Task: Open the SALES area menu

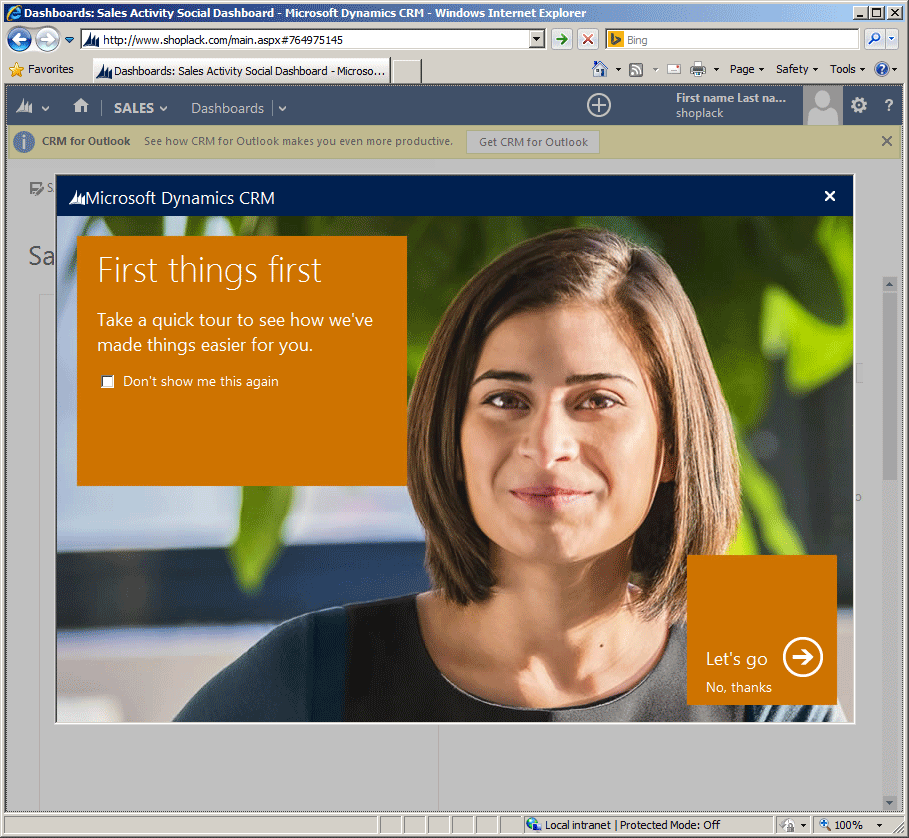Action: pos(140,108)
